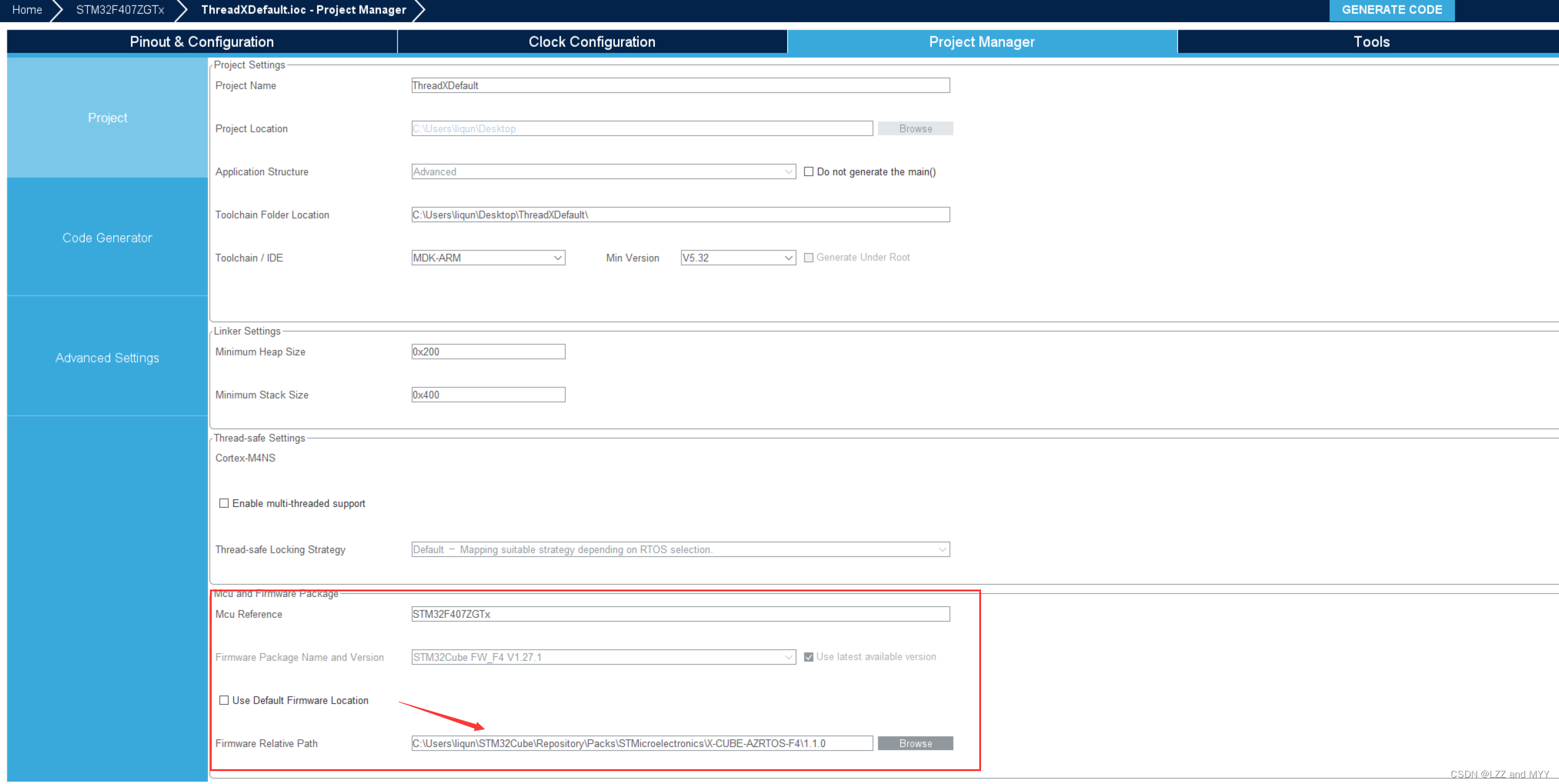1559x784 pixels.
Task: Click STM32F407ZGTx breadcrumb item
Action: coord(120,10)
